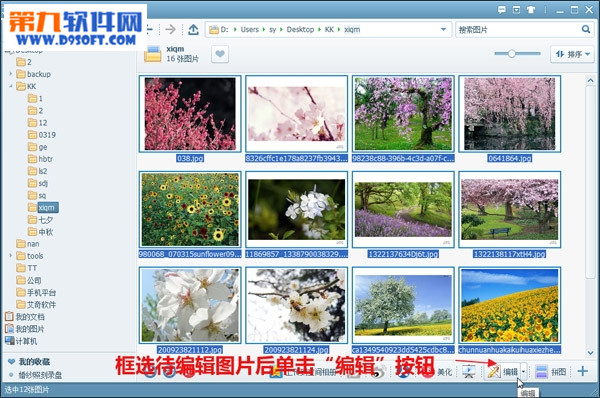Click file name 98238c88-396b-4c3d-a07f-c
Viewport: 600px width, 398px height.
(403, 158)
